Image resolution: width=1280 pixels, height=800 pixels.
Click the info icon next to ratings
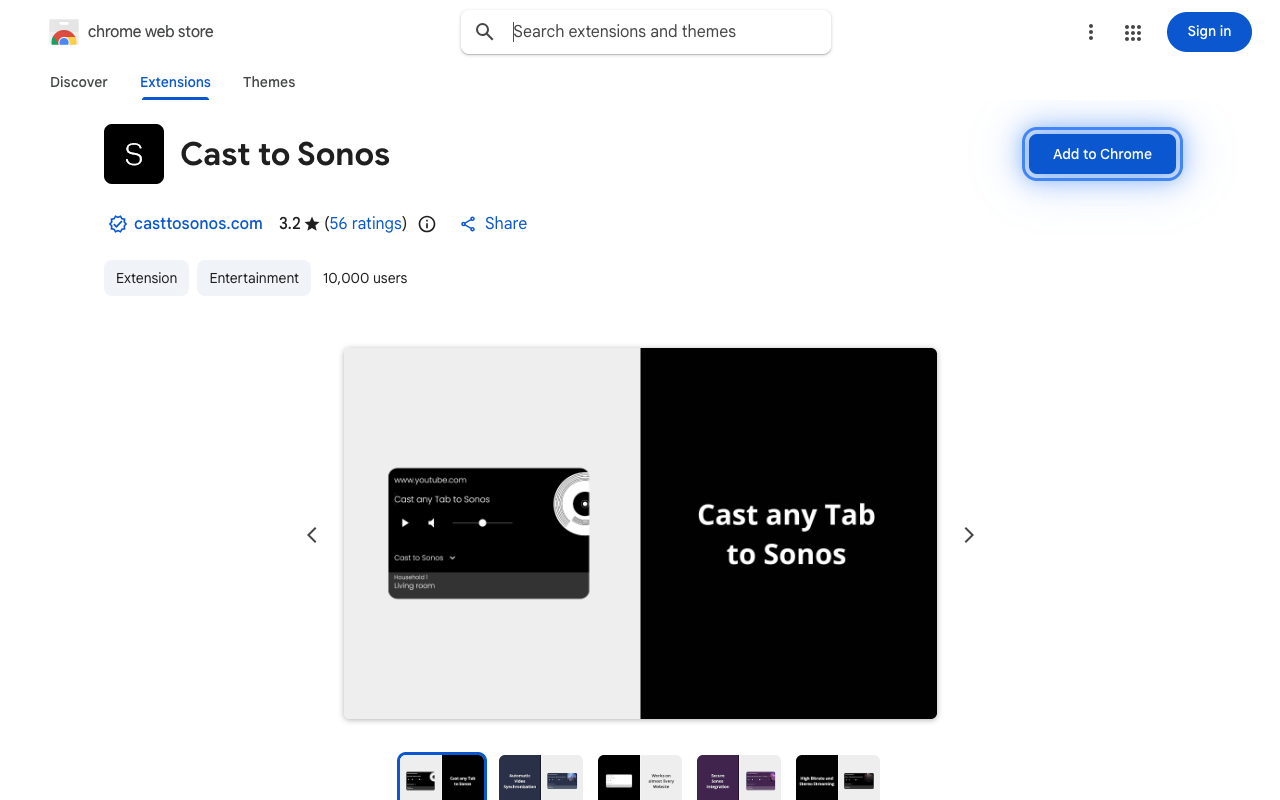427,224
